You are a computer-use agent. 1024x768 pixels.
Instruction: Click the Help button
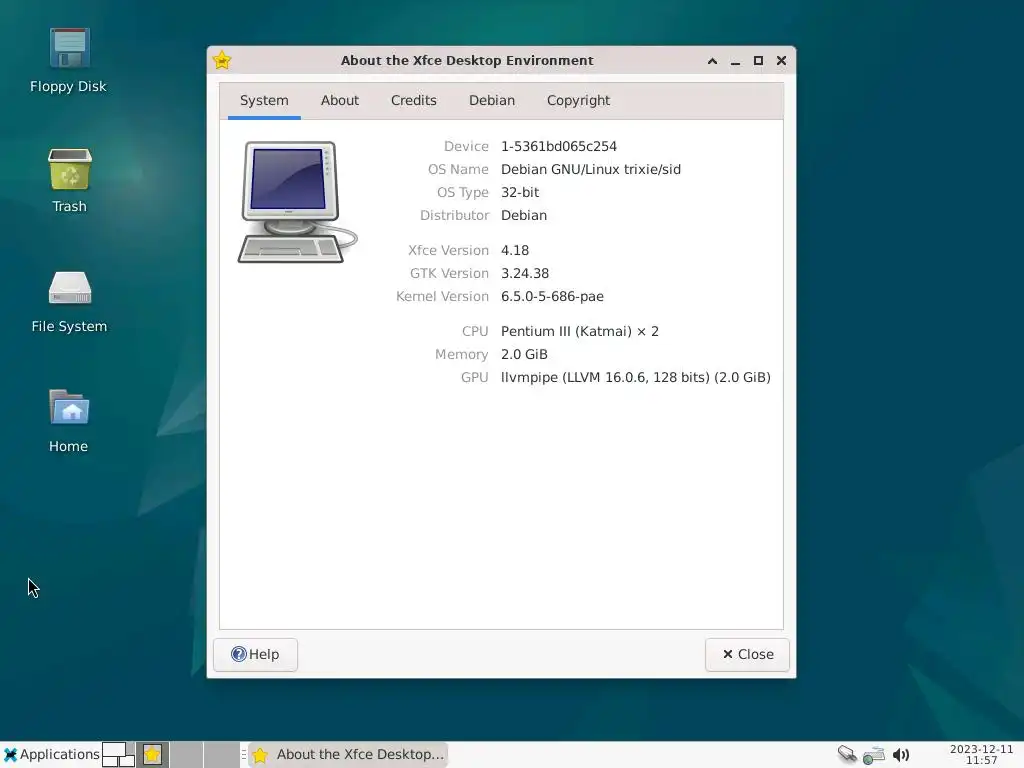coord(255,654)
